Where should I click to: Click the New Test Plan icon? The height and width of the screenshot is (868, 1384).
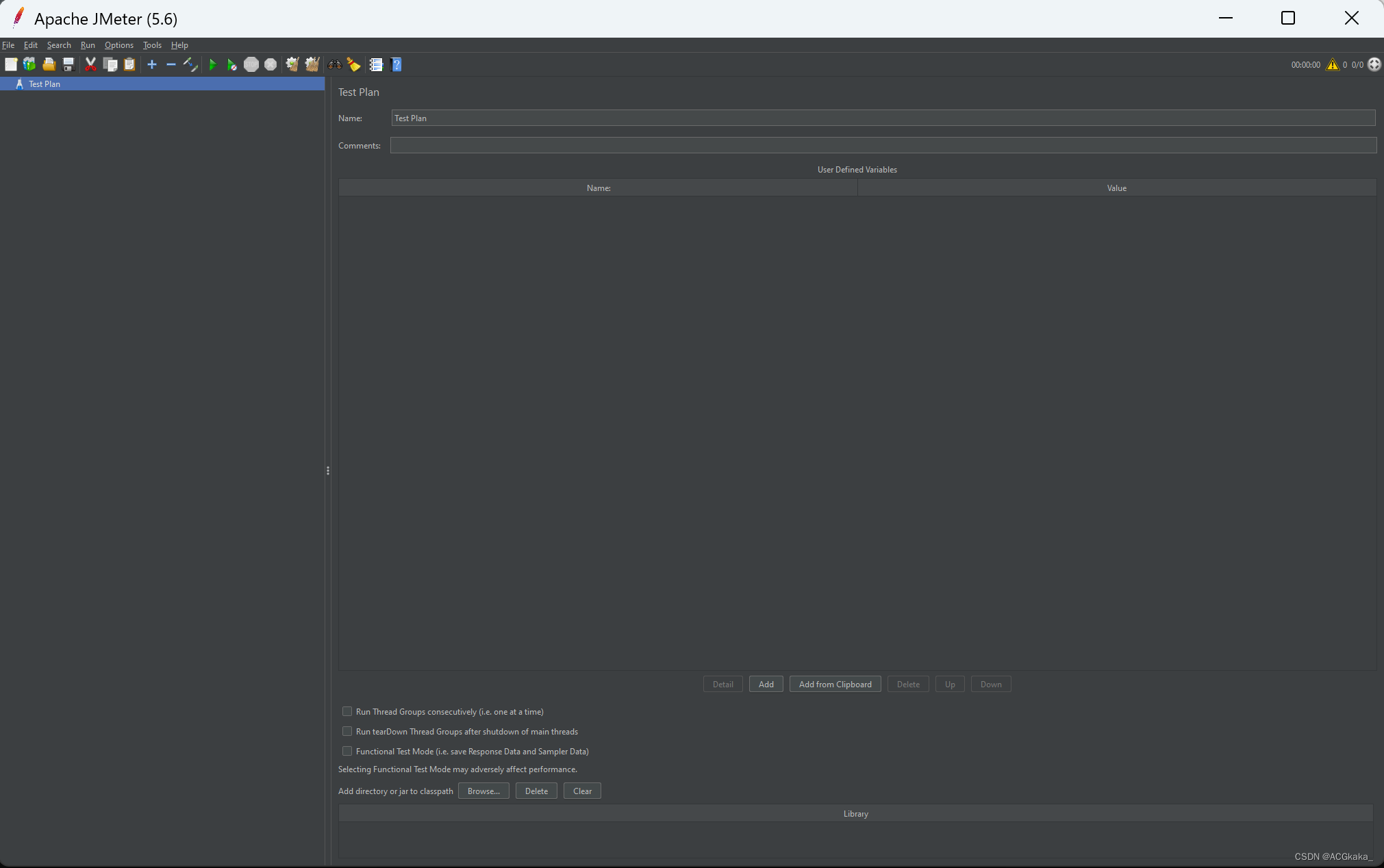coord(11,65)
